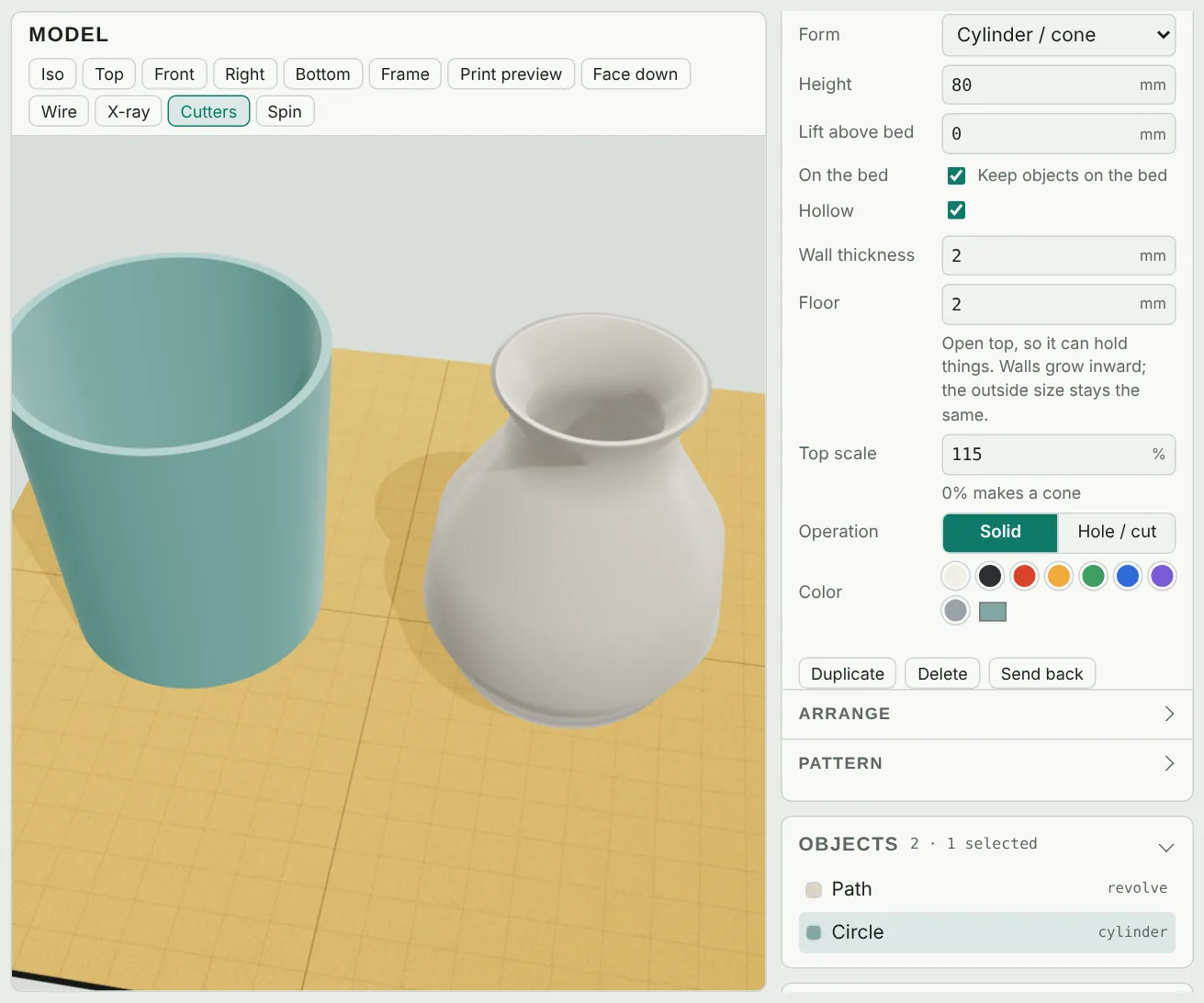The height and width of the screenshot is (1003, 1204).
Task: Select the Solid operation
Action: click(x=1000, y=532)
